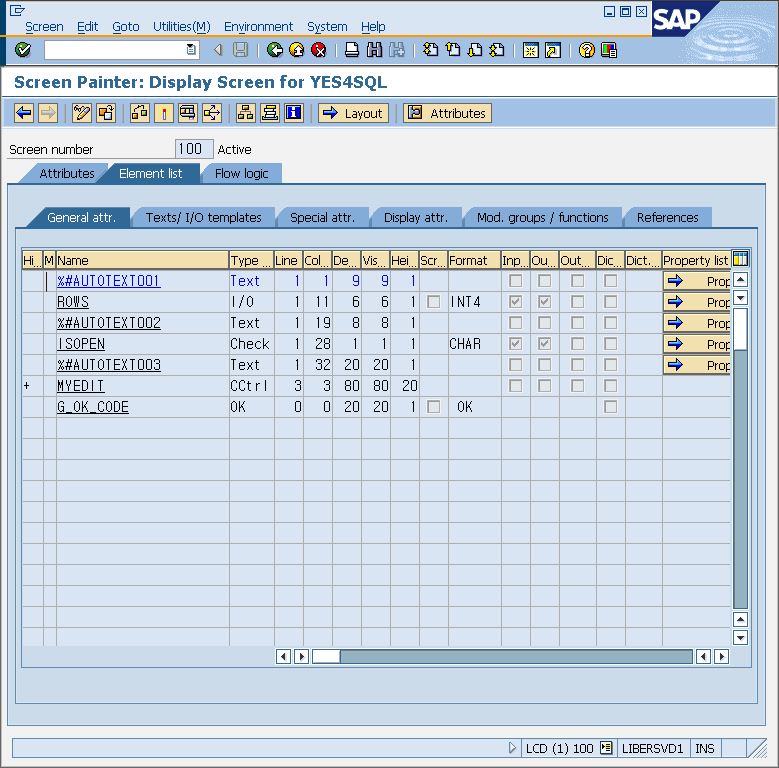
Task: Open Property list for ROWS row
Action: pos(697,302)
